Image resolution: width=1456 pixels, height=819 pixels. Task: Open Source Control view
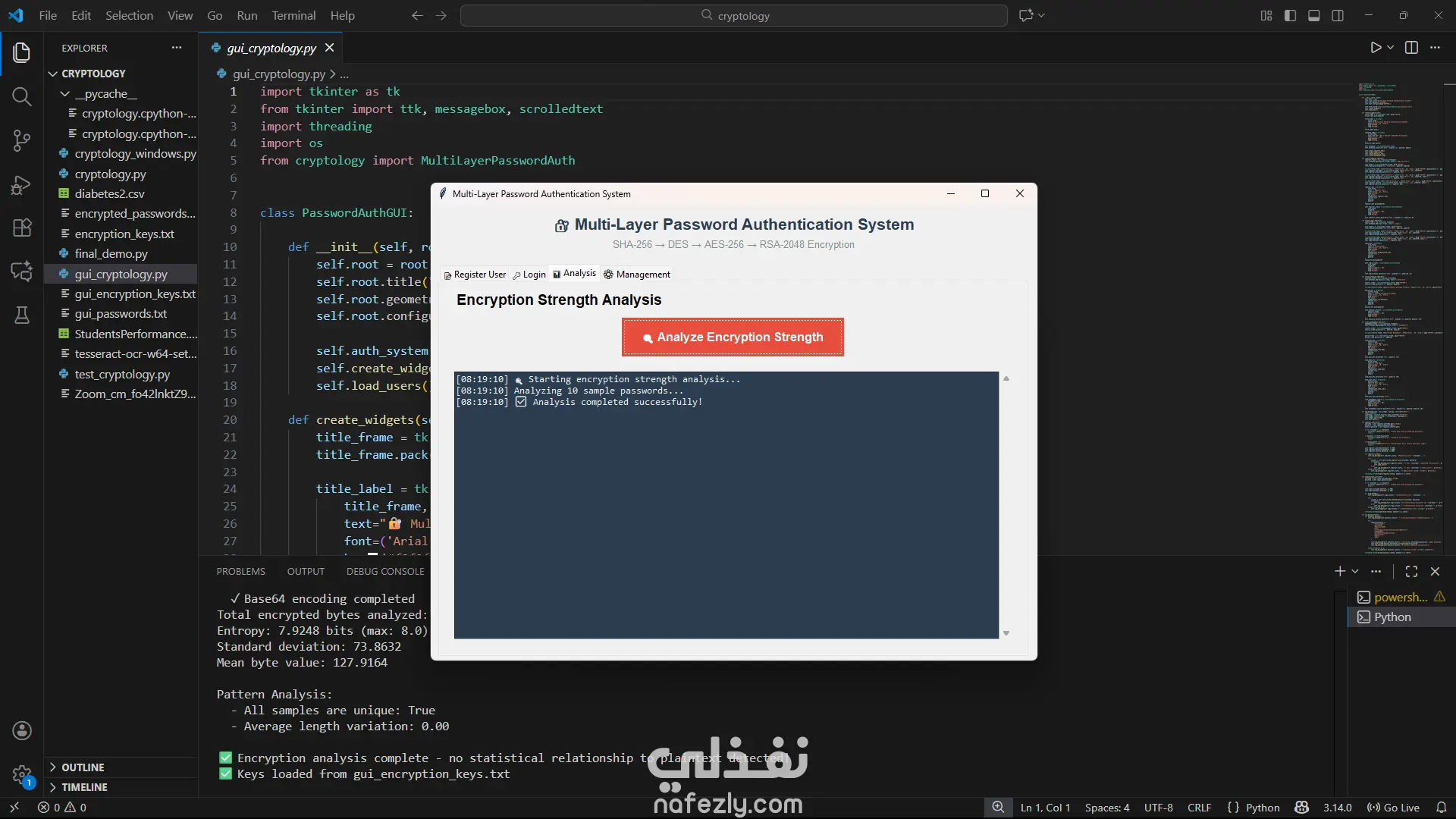coord(21,140)
